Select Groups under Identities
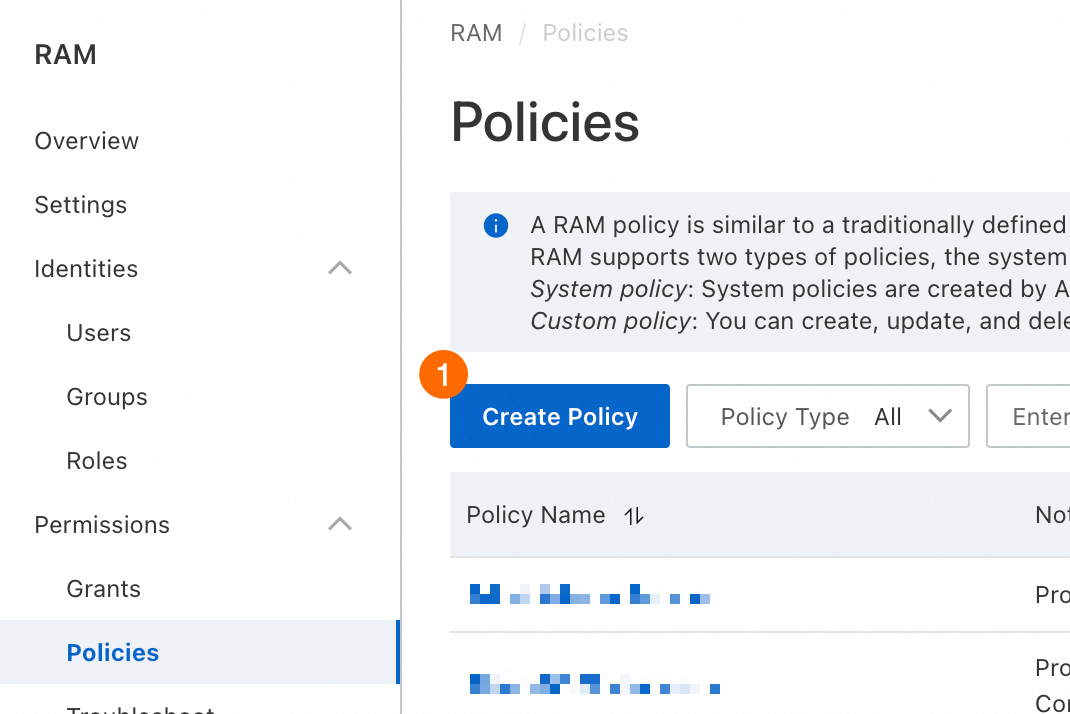Image resolution: width=1070 pixels, height=714 pixels. 107,397
